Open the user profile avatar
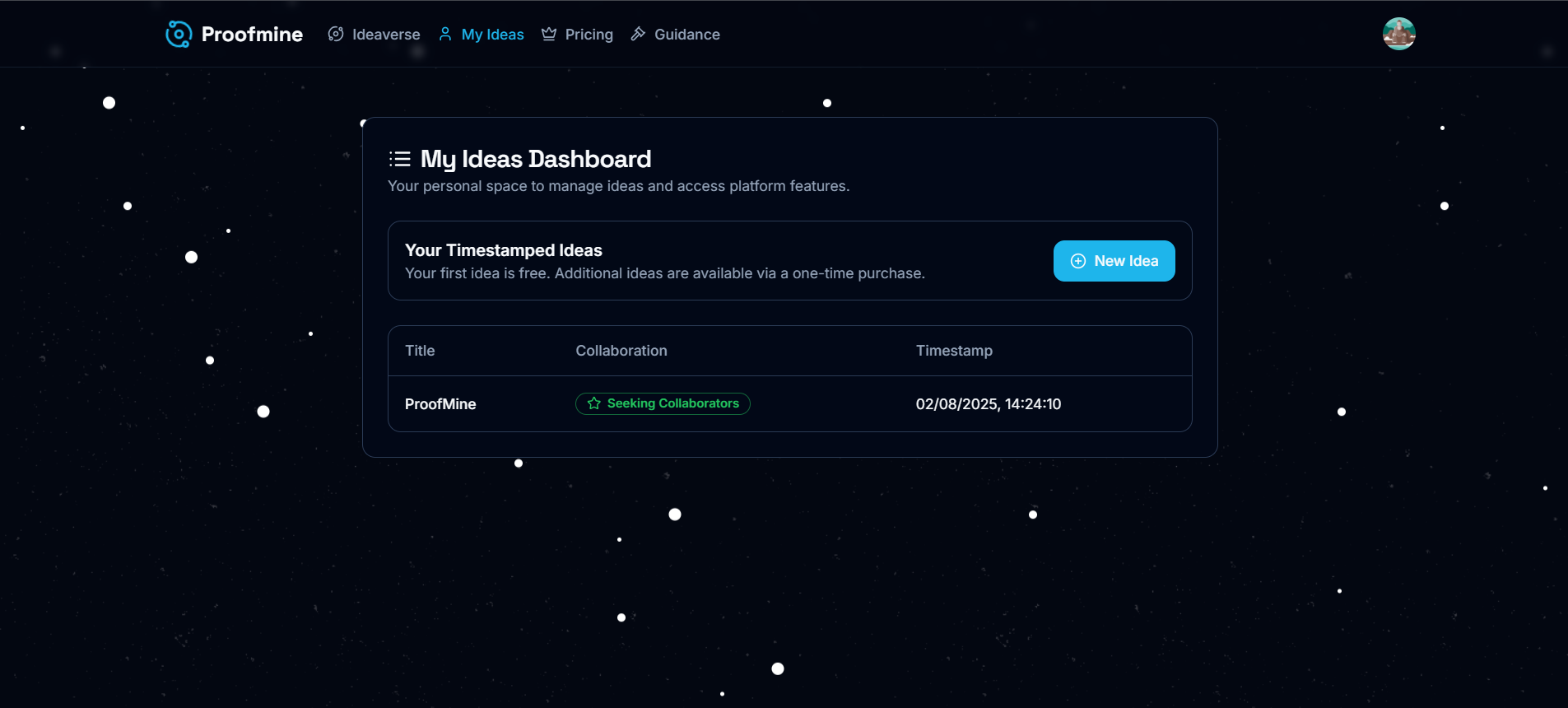Image resolution: width=1568 pixels, height=708 pixels. (1399, 34)
